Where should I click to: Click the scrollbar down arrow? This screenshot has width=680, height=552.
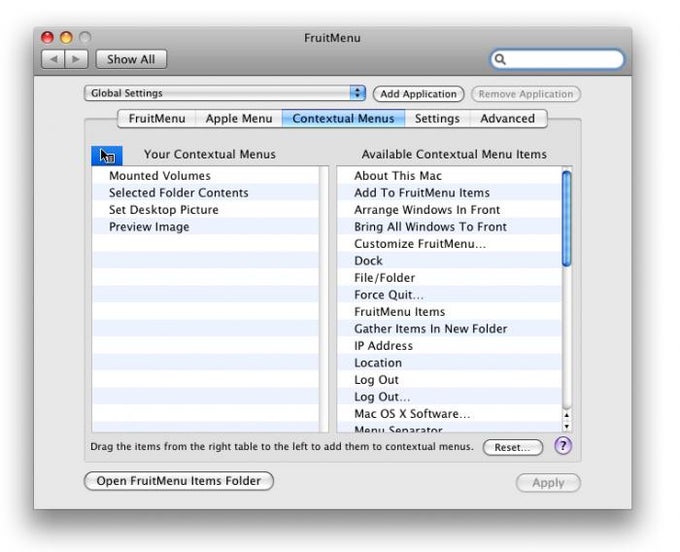[x=566, y=426]
